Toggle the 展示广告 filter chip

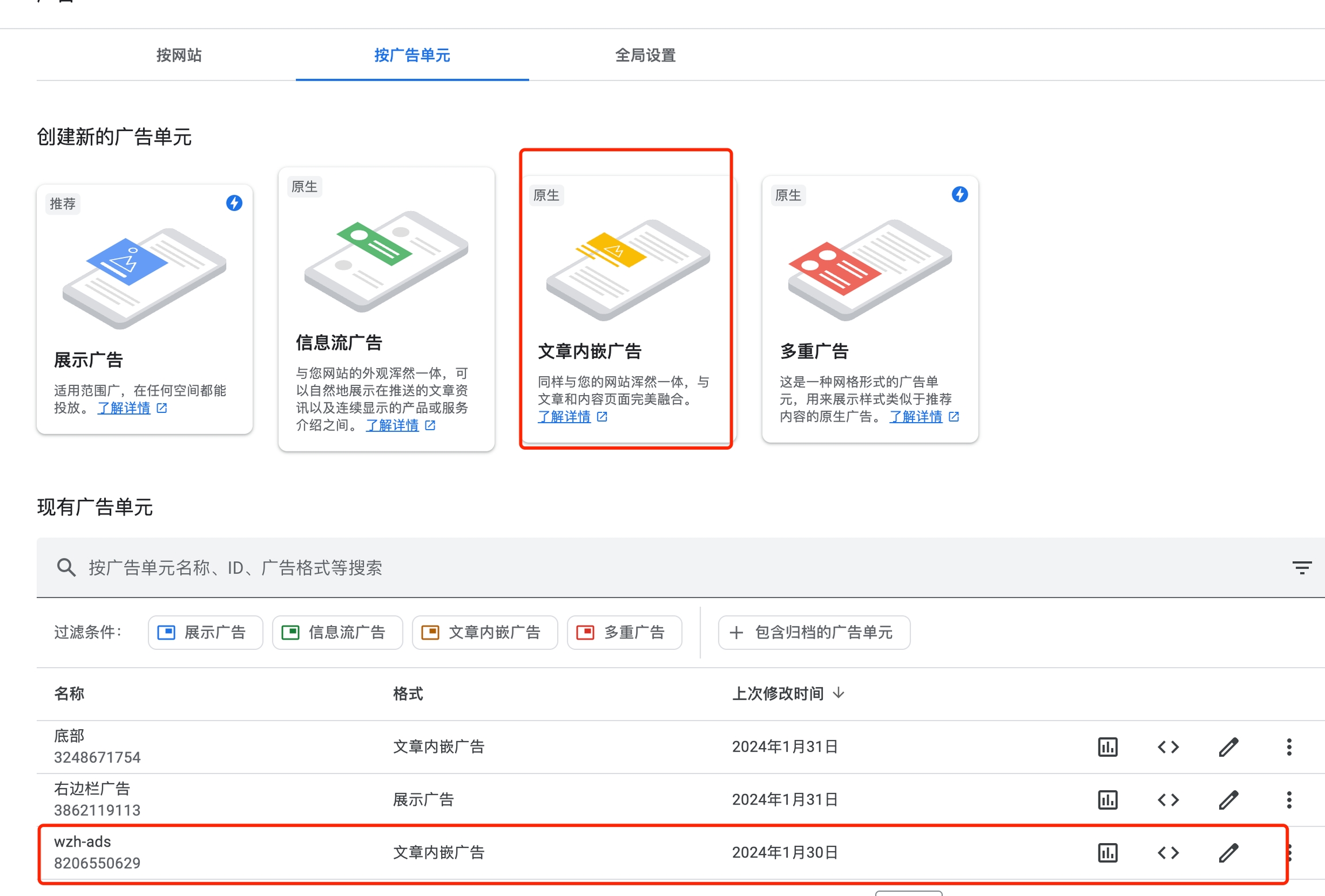(205, 633)
